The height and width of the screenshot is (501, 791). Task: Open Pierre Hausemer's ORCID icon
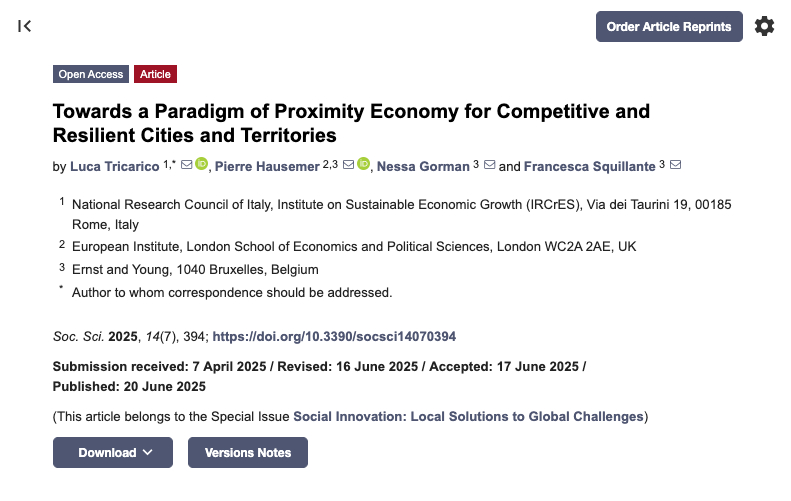[x=363, y=165]
